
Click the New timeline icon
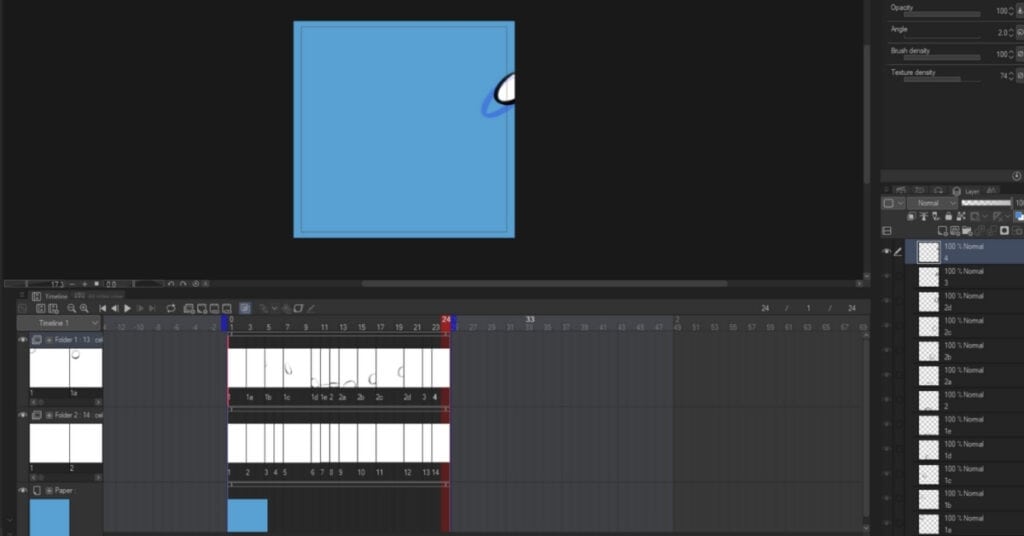point(40,308)
